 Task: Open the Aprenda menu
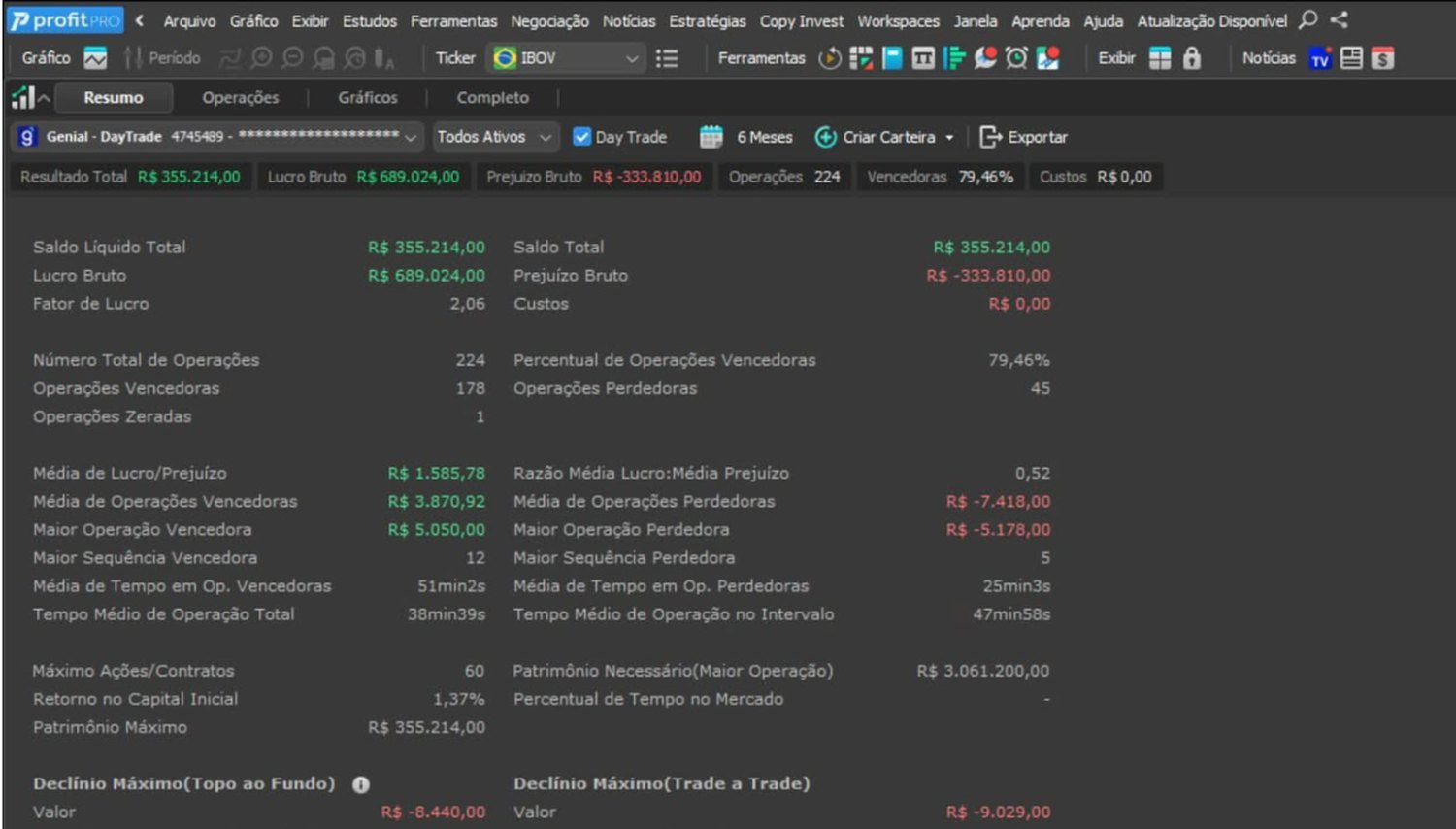point(1041,20)
